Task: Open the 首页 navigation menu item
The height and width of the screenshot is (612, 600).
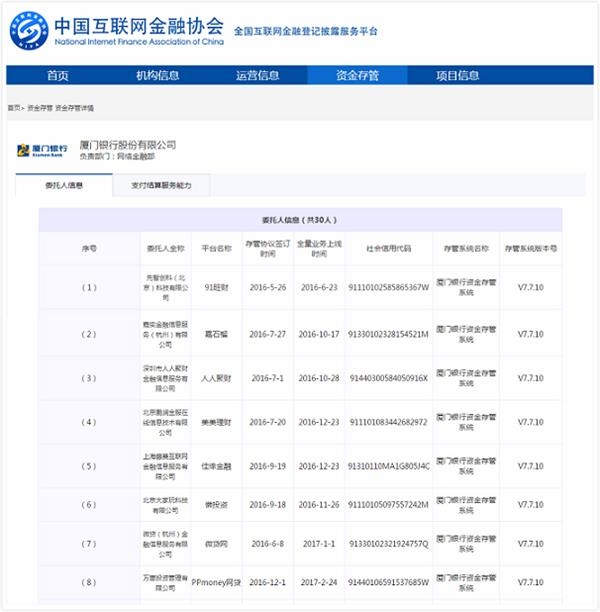Action: pyautogui.click(x=58, y=75)
